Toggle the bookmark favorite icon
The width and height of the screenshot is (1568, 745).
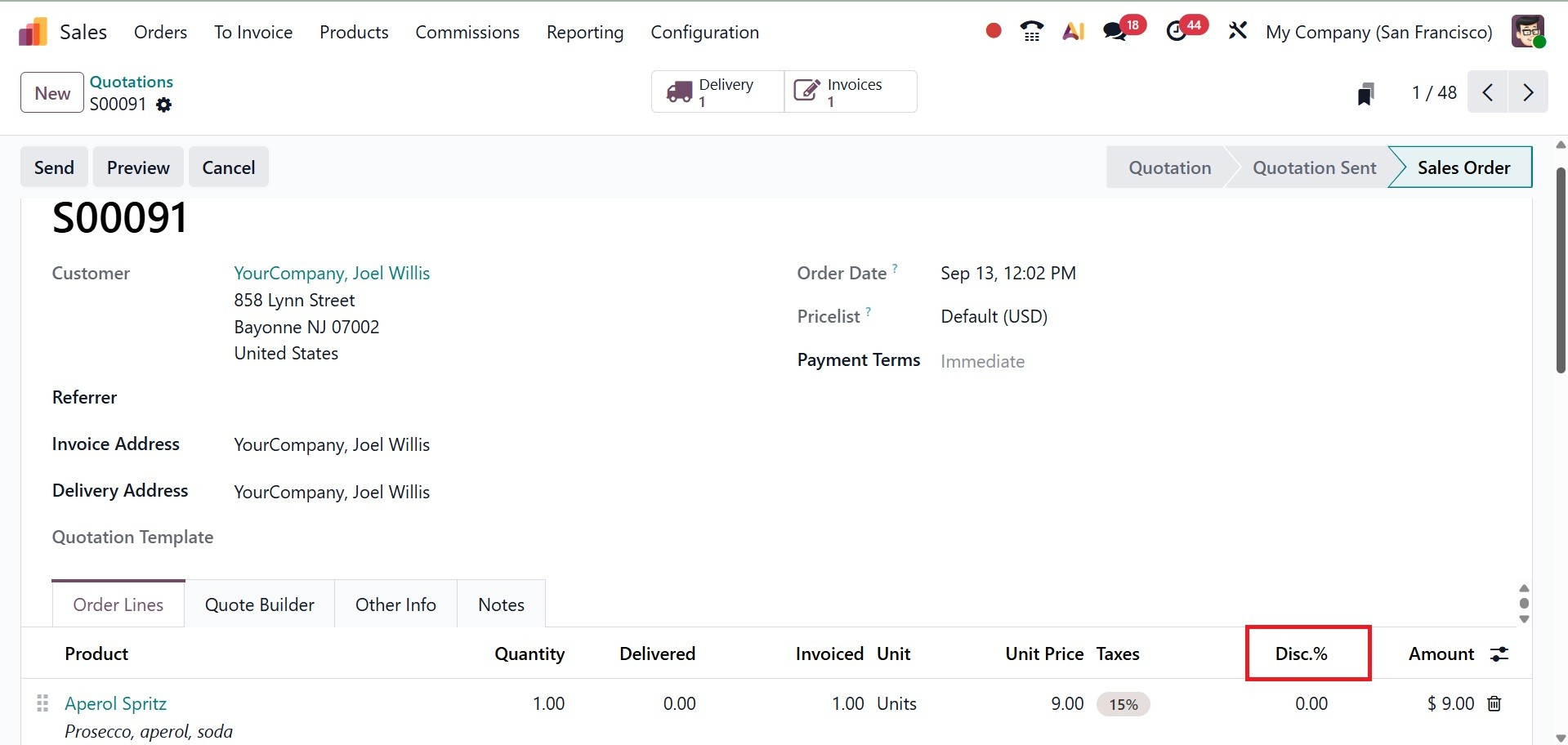pyautogui.click(x=1365, y=93)
